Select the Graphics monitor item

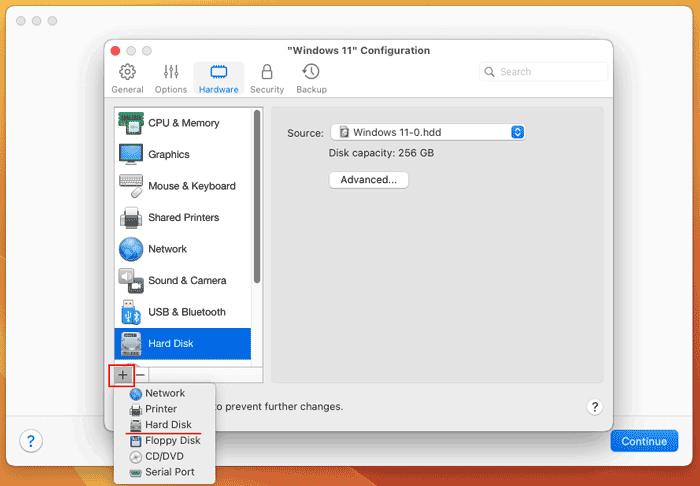coord(183,154)
